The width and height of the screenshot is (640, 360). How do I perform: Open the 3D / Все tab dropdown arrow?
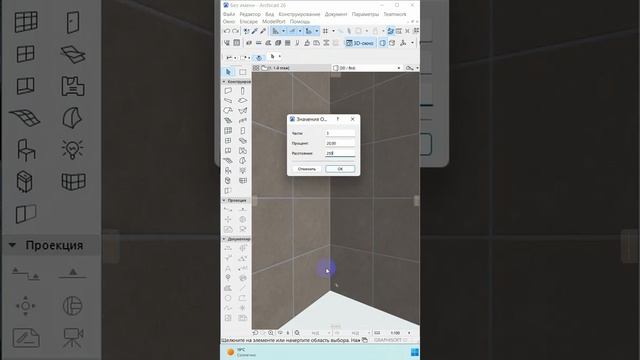pyautogui.click(x=399, y=68)
